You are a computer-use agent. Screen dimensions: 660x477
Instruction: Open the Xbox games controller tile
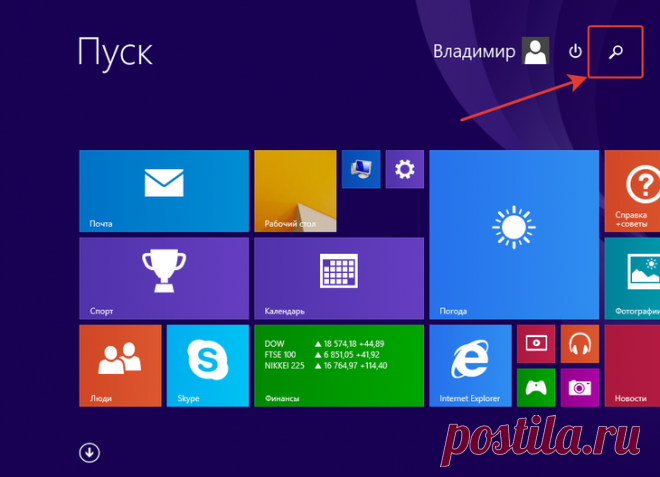point(536,387)
